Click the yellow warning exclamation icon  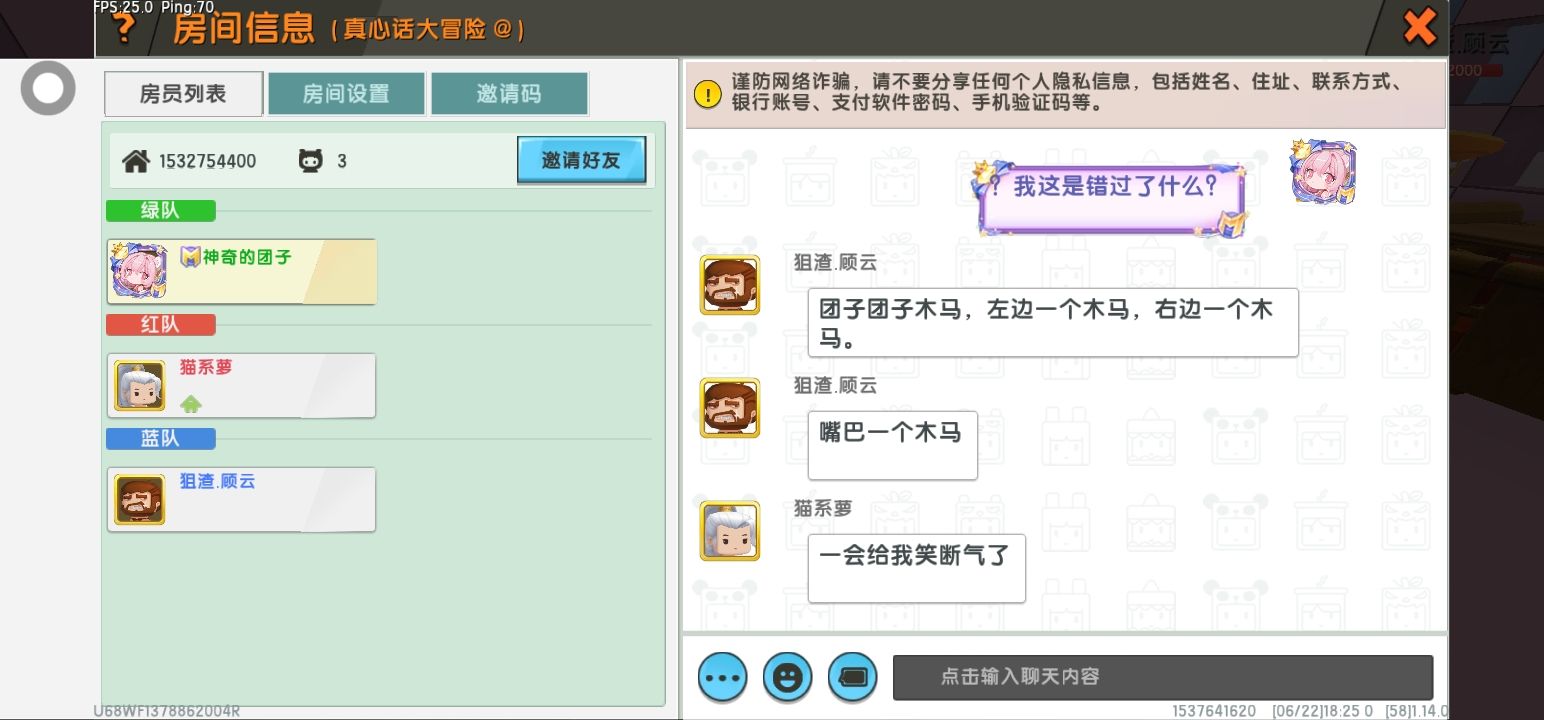[x=707, y=94]
